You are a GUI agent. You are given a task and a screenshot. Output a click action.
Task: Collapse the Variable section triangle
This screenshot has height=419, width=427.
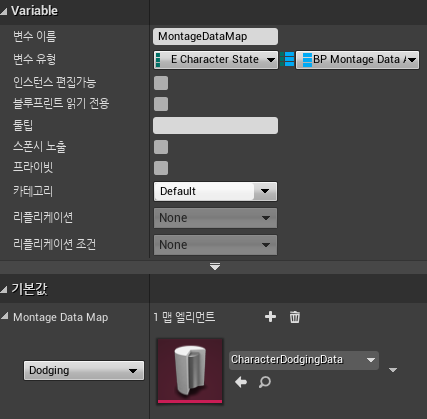(x=4, y=12)
